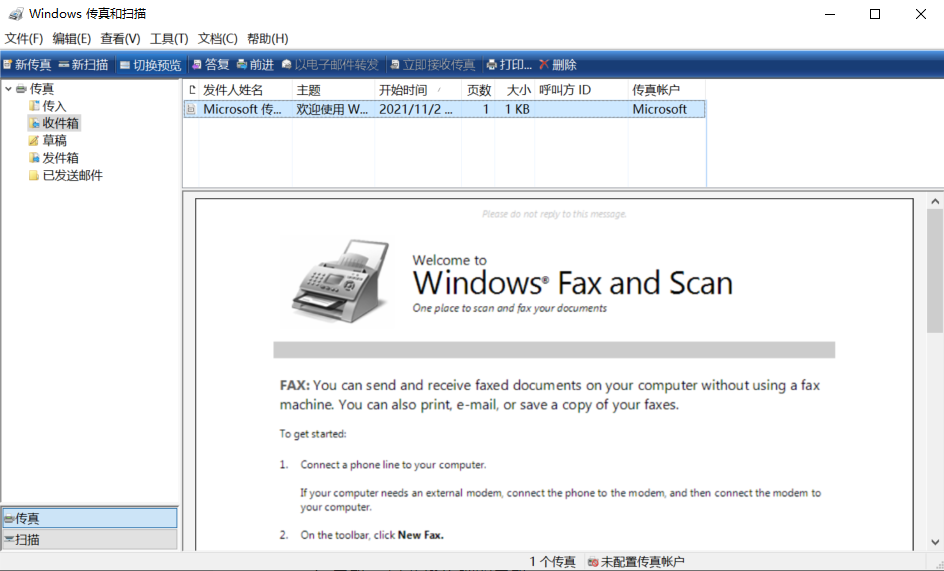
Task: Open the 编辑(E) menu
Action: (72, 39)
